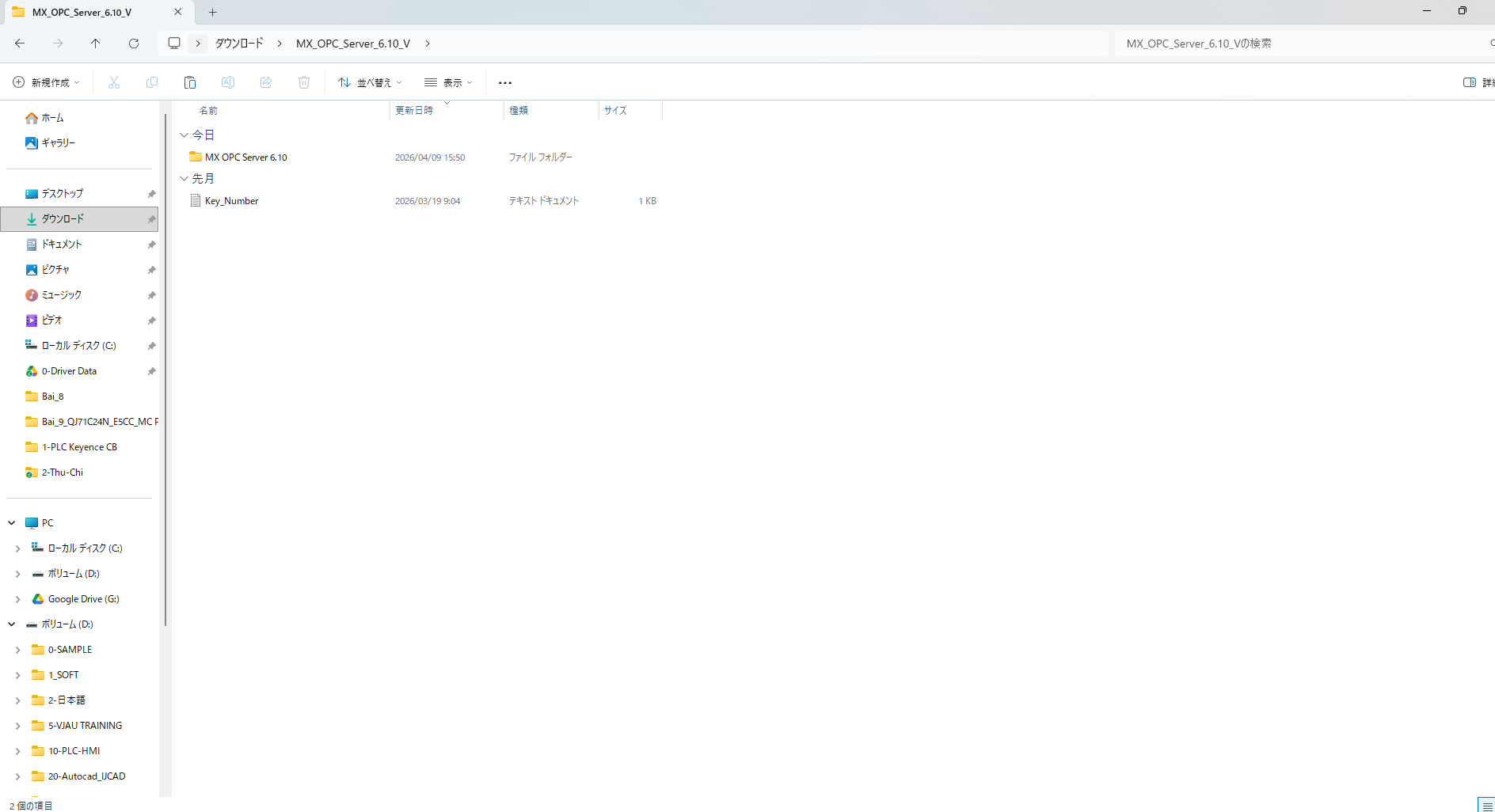Collapse the 今日 group

(x=184, y=135)
